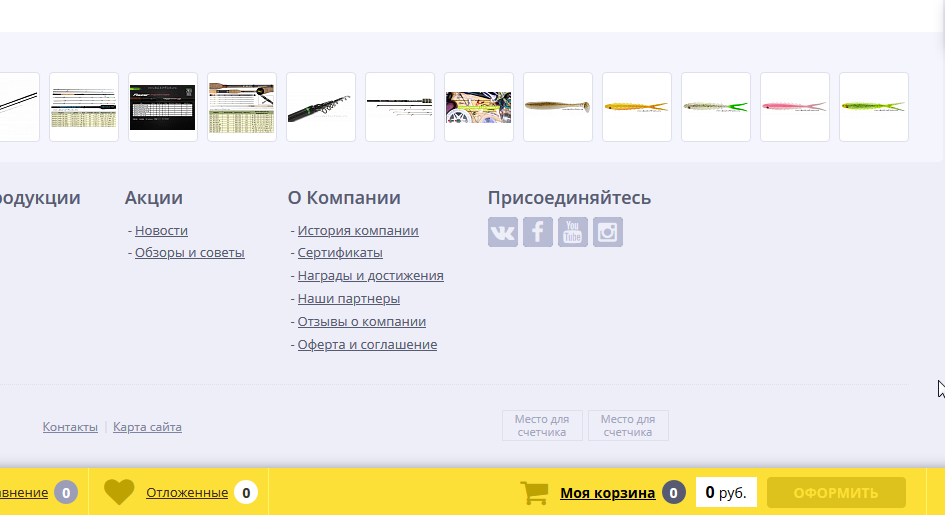The width and height of the screenshot is (945, 515).
Task: Open the YouTube channel icon
Action: 573,232
